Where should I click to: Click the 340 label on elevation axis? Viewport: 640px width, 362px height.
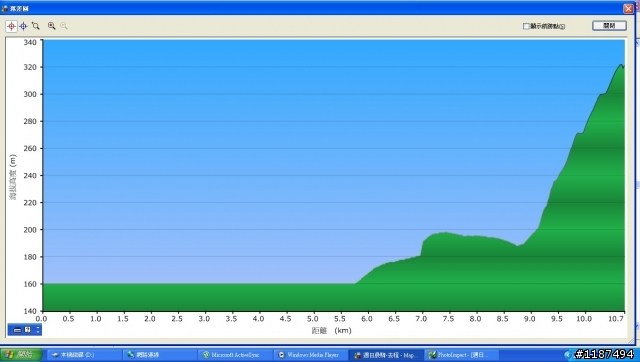tap(30, 42)
